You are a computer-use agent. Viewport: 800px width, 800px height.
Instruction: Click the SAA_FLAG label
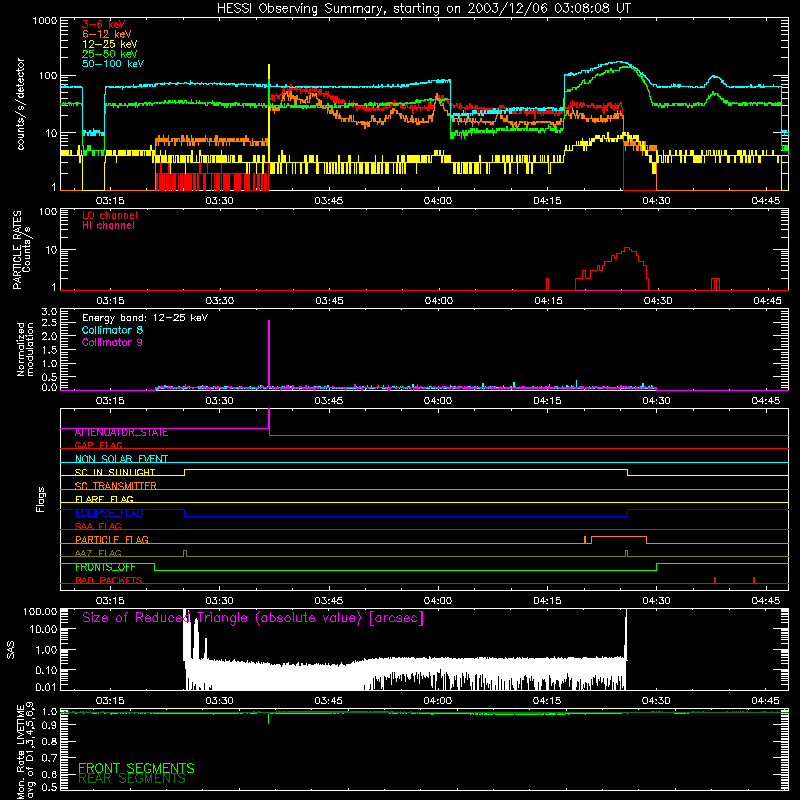click(x=98, y=526)
